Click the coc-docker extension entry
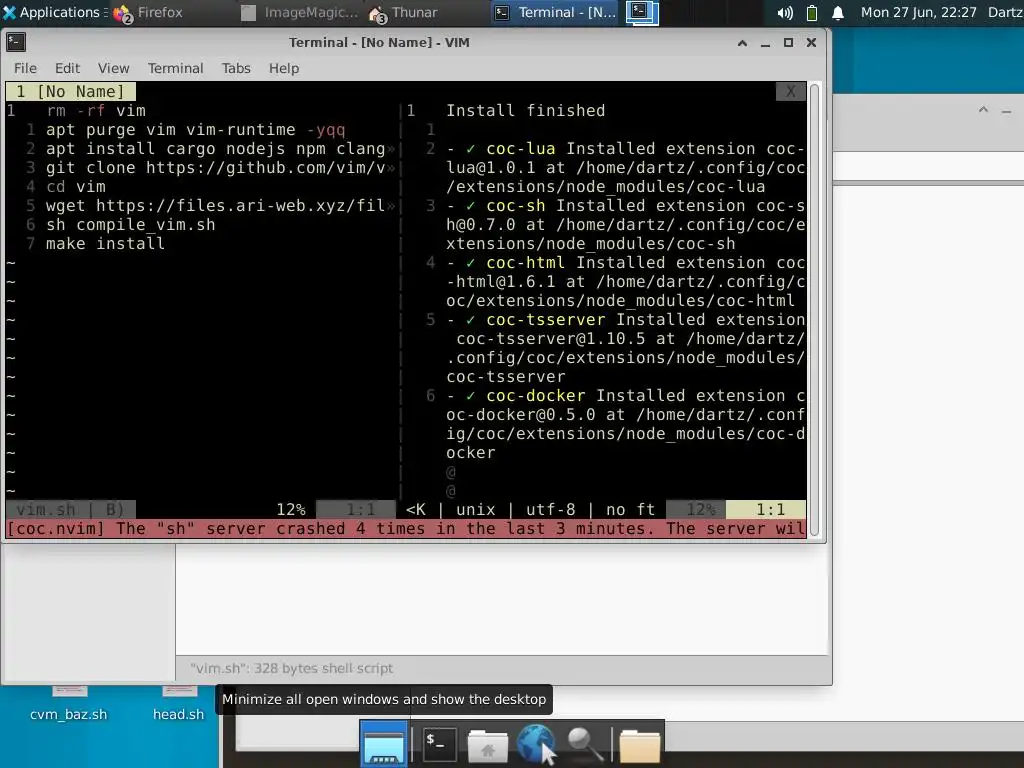This screenshot has height=768, width=1024. pos(626,424)
